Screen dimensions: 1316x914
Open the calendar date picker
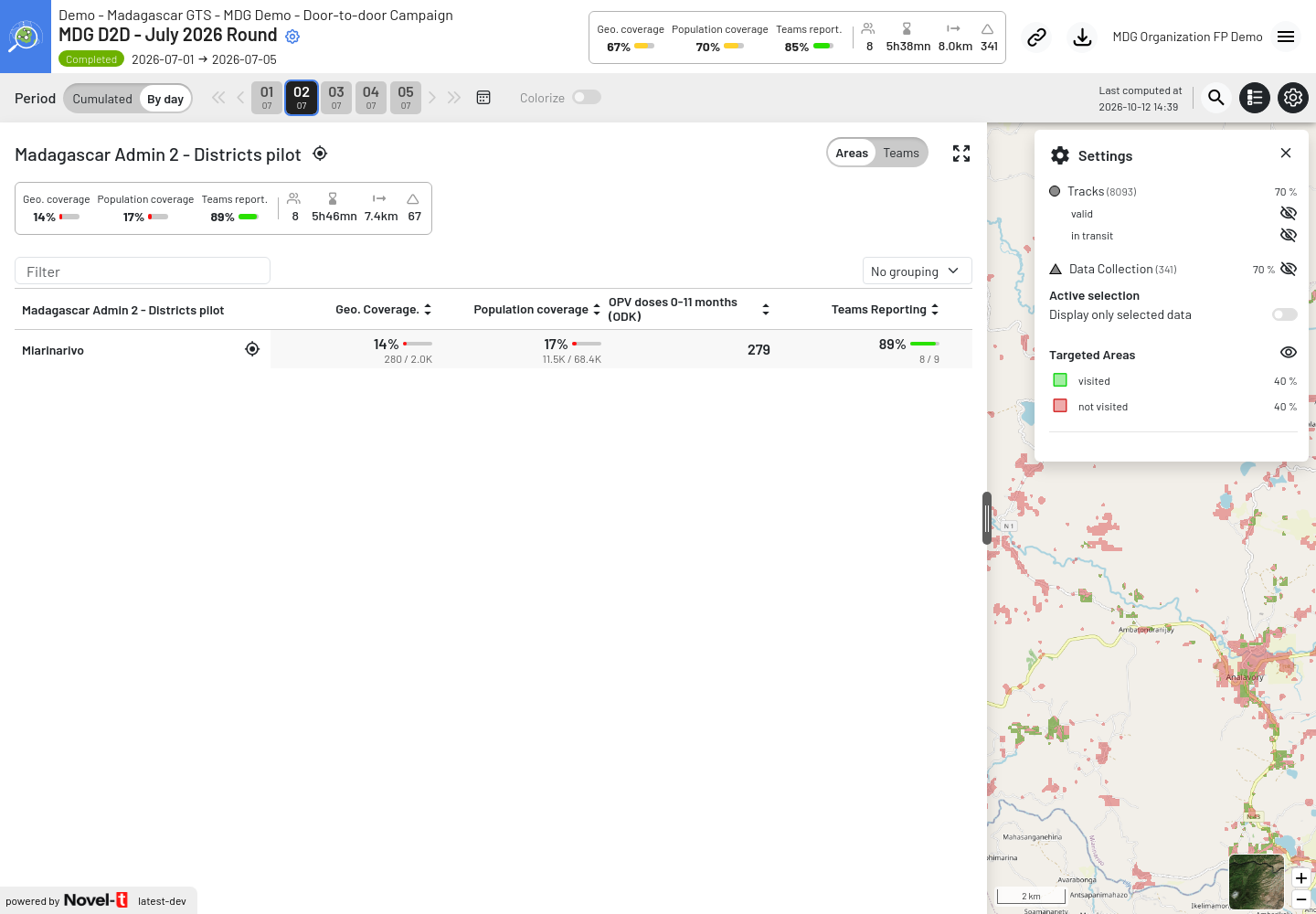[483, 98]
